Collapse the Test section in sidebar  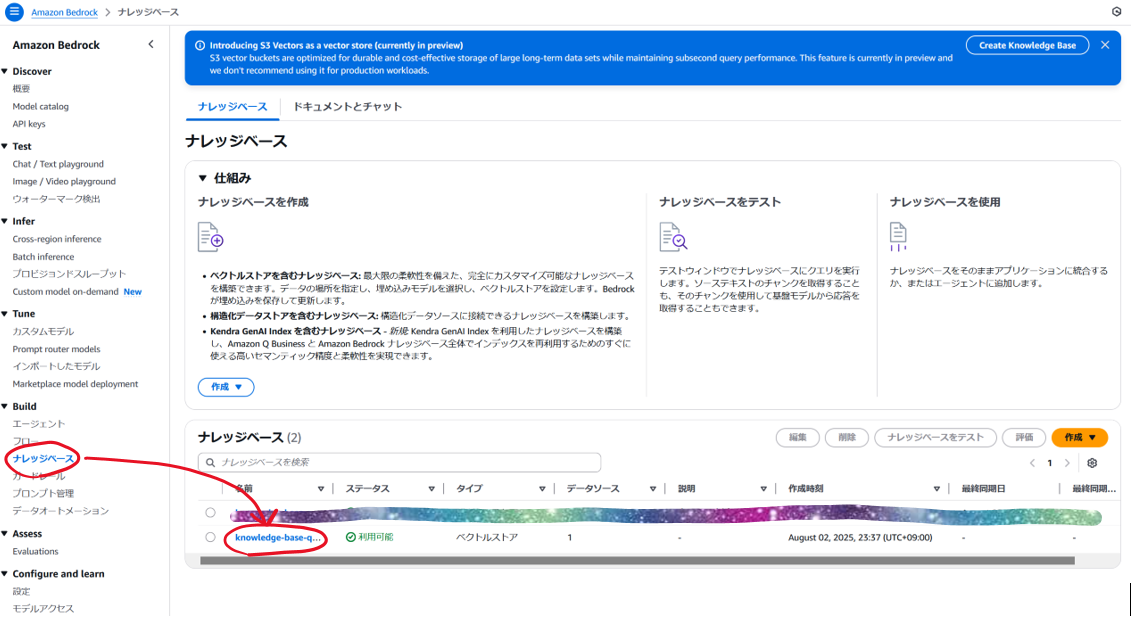pyautogui.click(x=5, y=146)
